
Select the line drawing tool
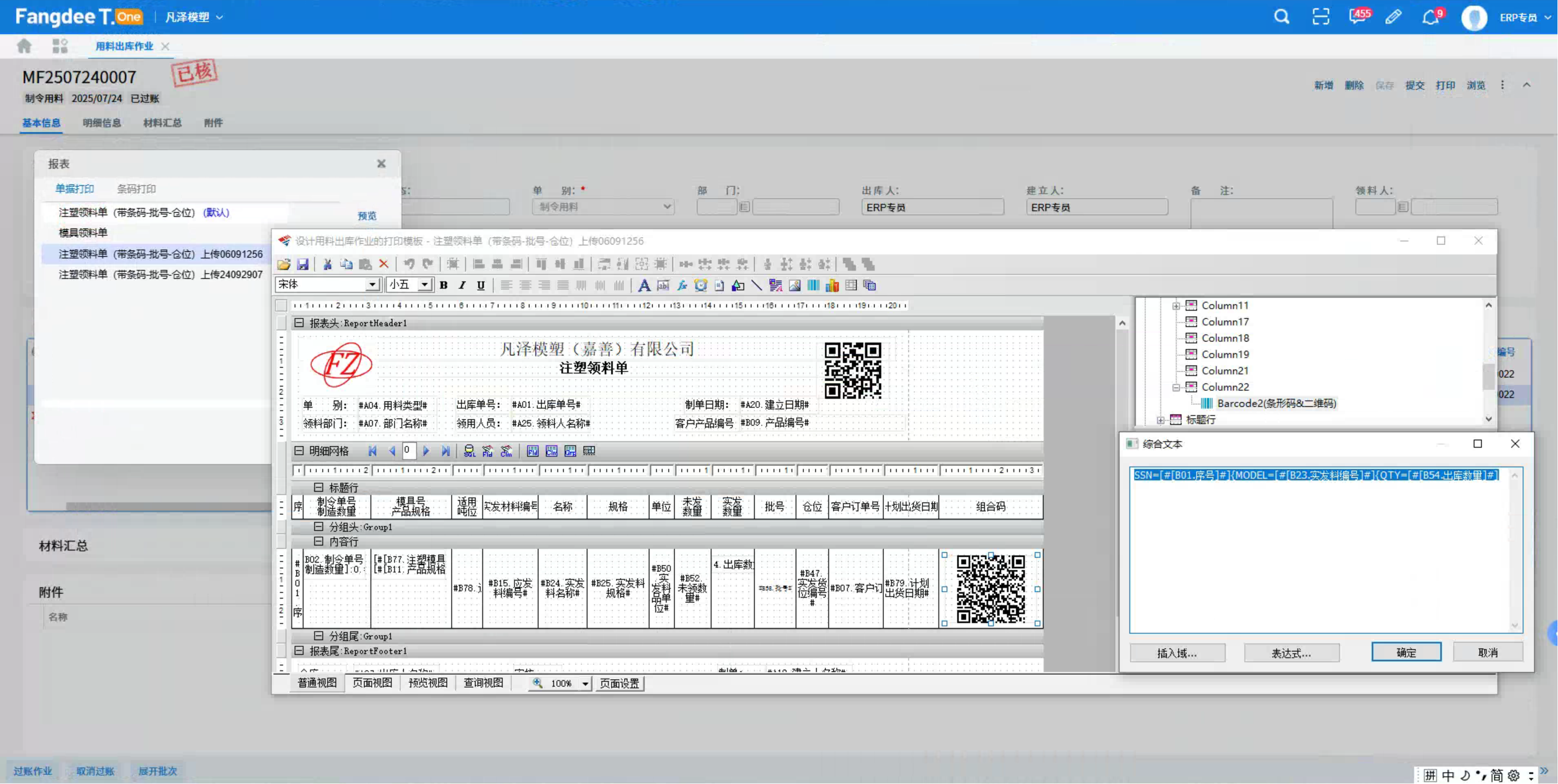tap(757, 285)
